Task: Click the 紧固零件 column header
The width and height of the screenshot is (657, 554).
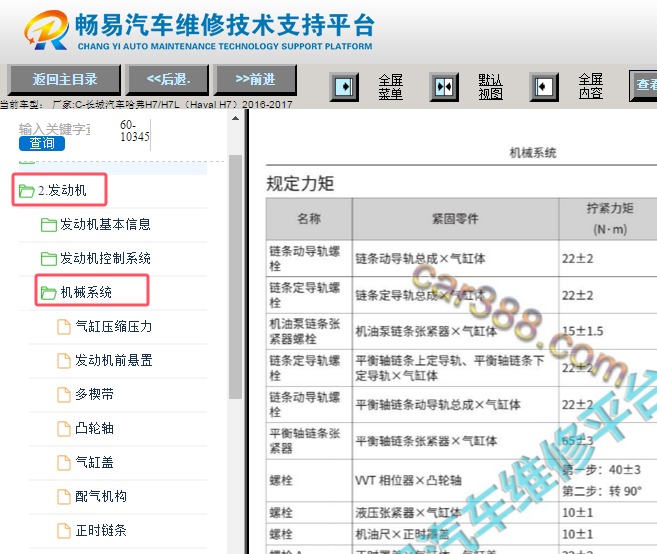Action: [x=455, y=218]
